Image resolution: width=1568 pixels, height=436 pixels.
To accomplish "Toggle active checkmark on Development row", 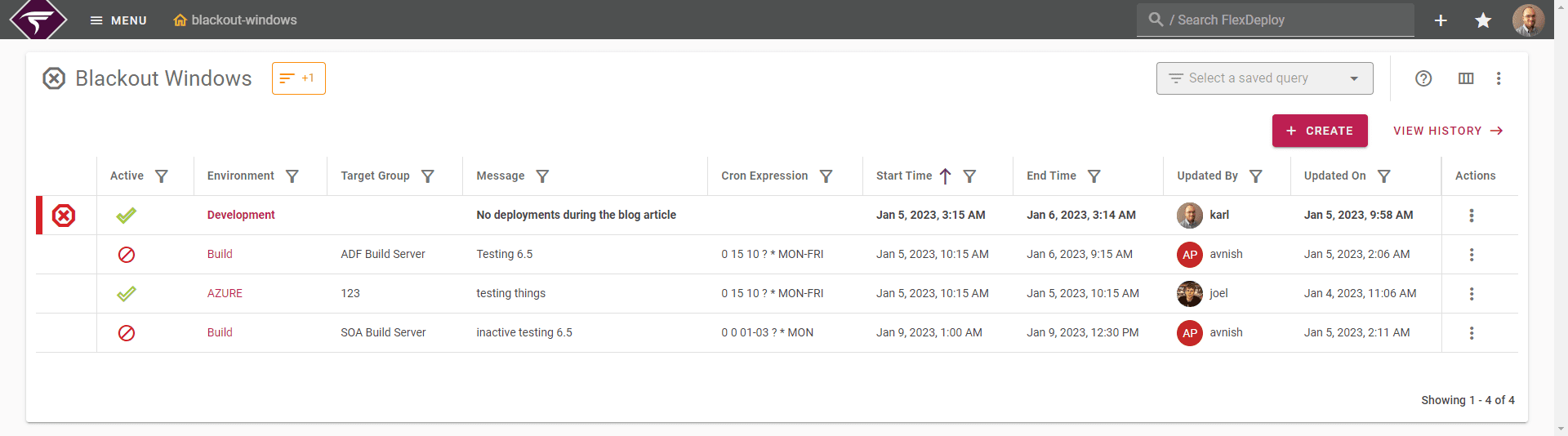I will click(127, 216).
